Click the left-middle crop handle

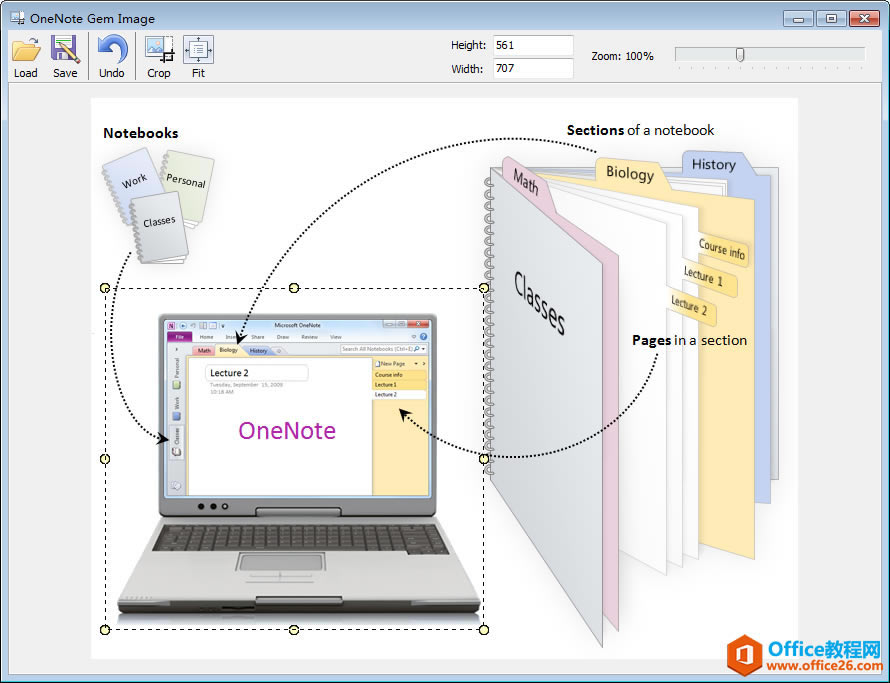[105, 459]
